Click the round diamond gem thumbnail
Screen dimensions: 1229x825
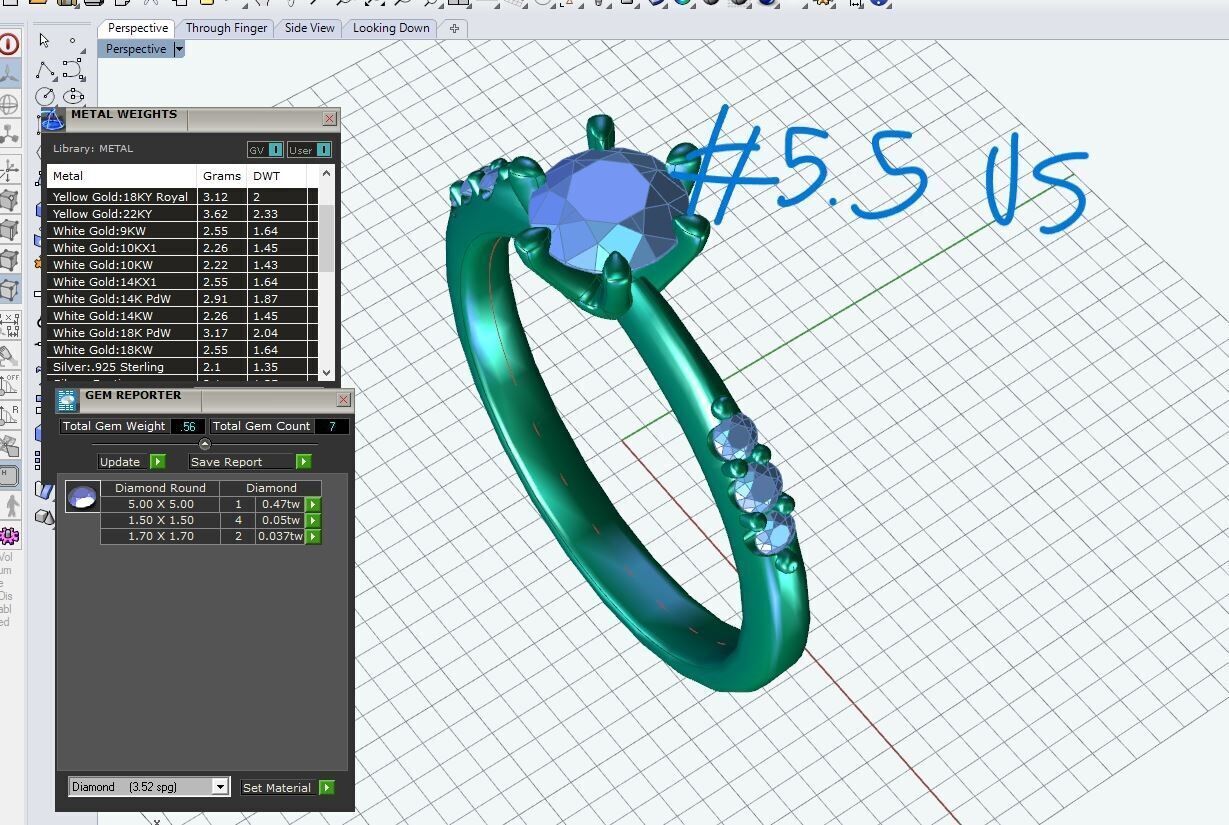click(x=82, y=496)
